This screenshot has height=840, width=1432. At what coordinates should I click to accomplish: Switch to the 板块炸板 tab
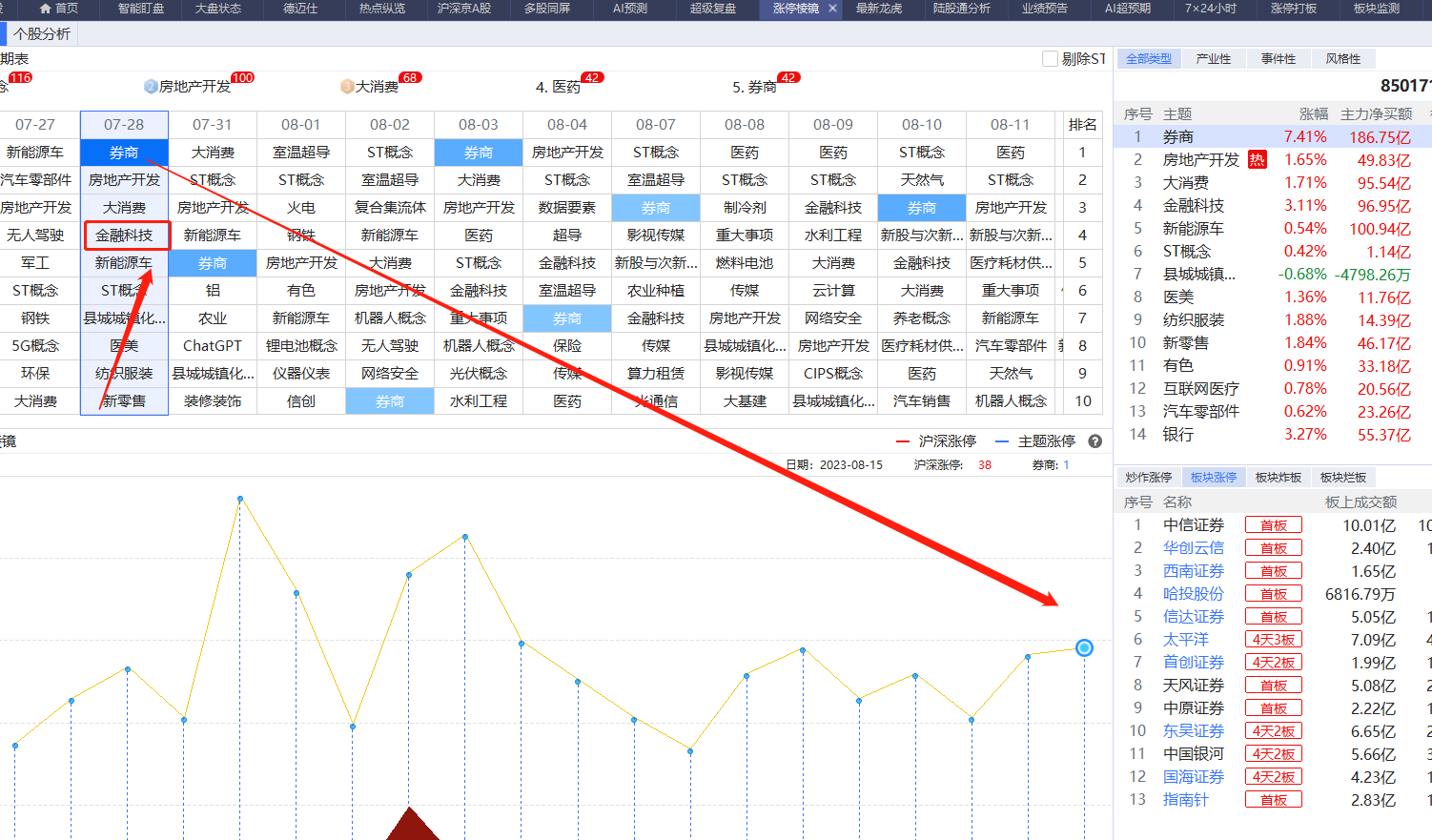(x=1278, y=478)
